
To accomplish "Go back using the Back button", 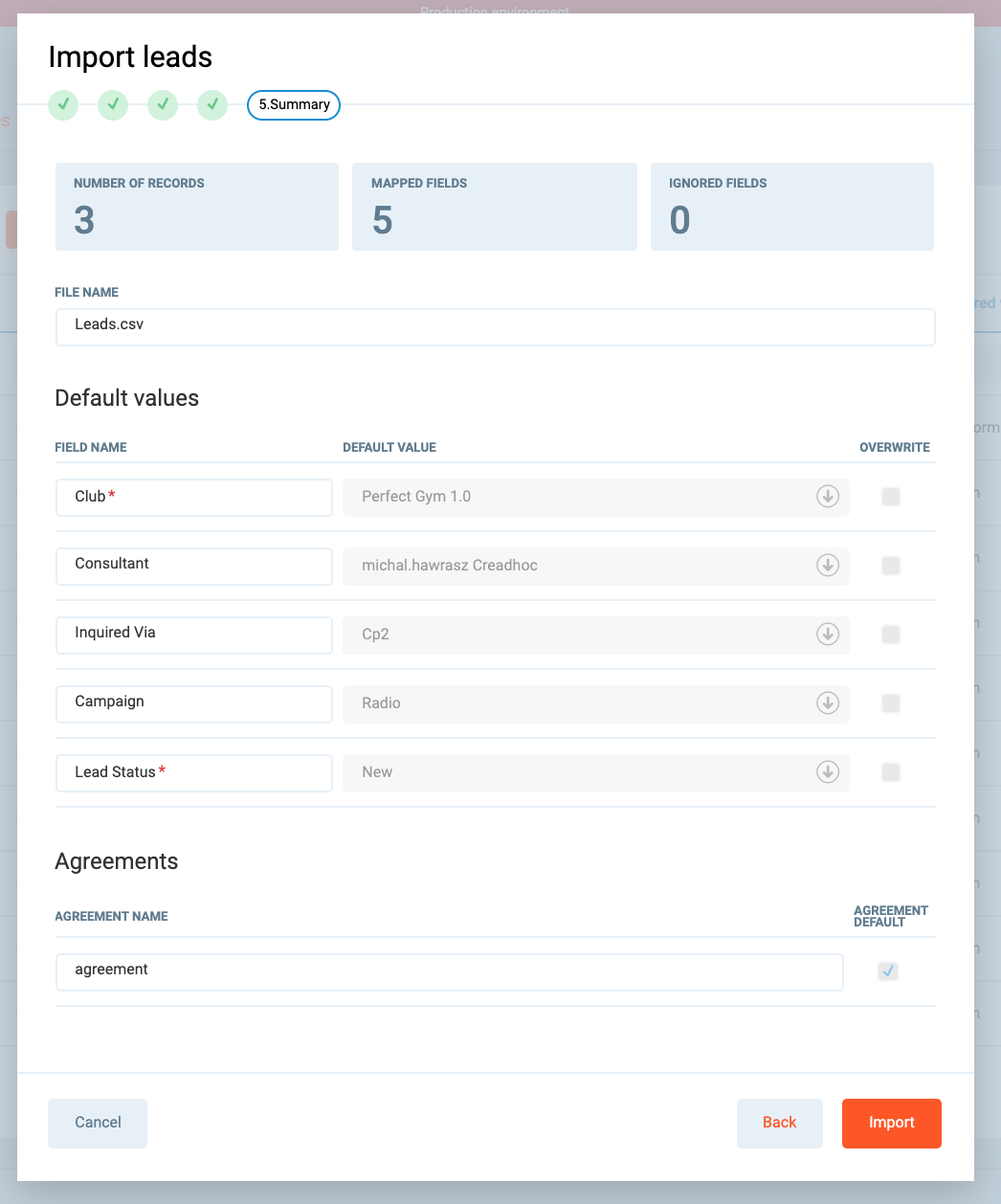I will coord(779,1123).
